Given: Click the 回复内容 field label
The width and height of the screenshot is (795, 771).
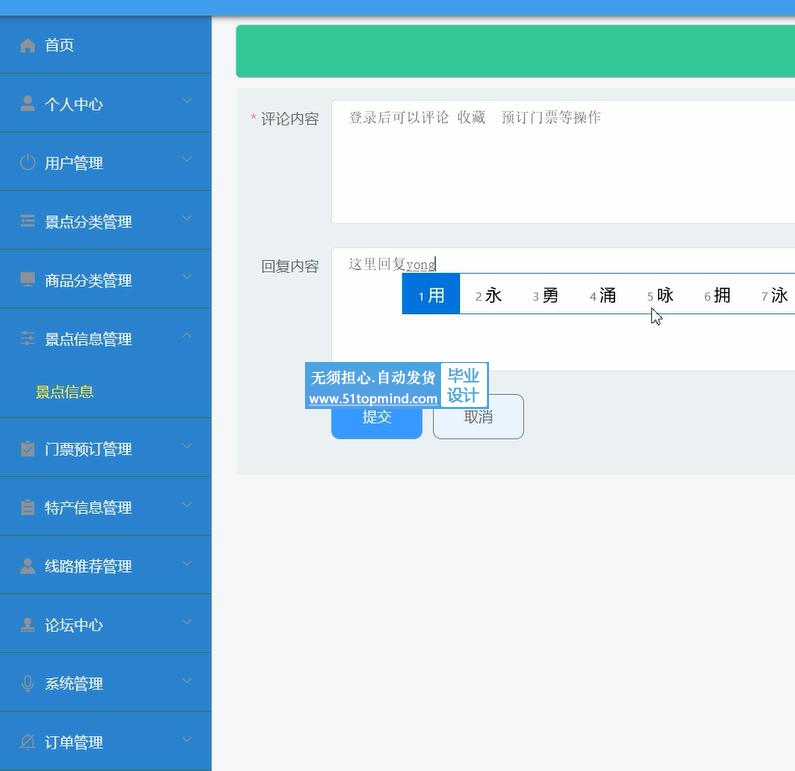Looking at the screenshot, I should point(290,266).
